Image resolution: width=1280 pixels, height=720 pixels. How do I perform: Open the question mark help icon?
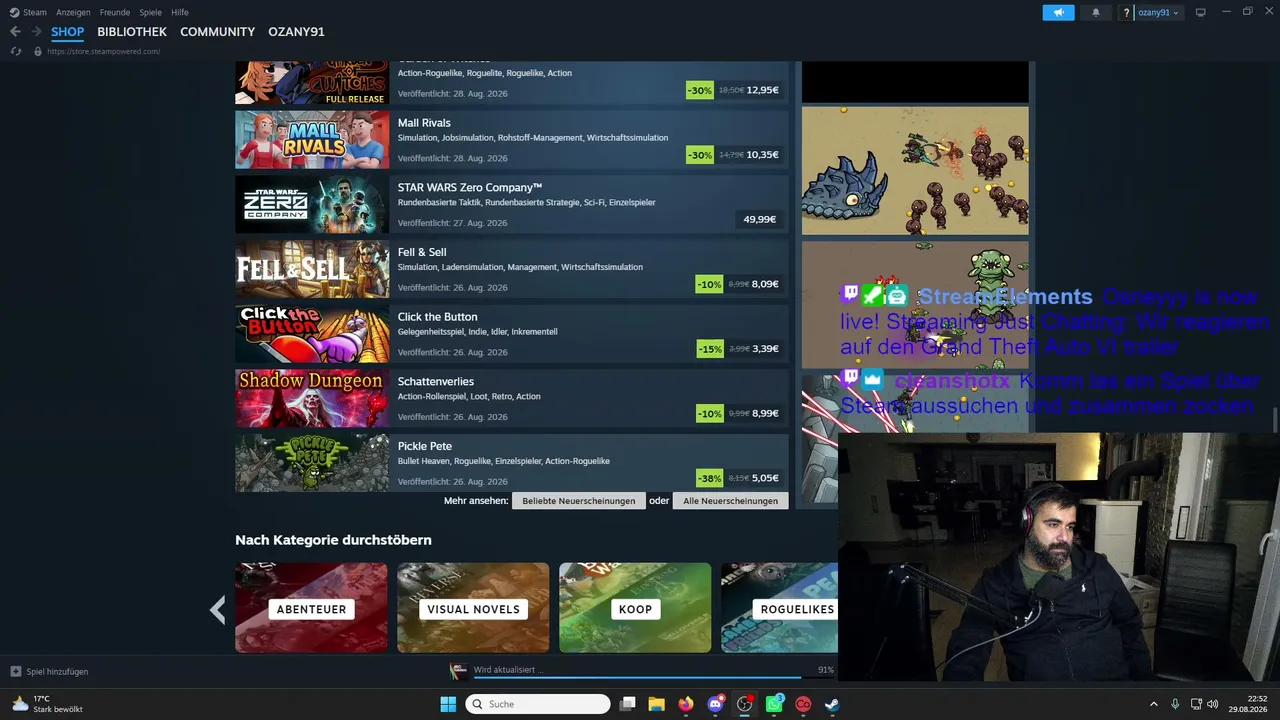pos(1127,13)
